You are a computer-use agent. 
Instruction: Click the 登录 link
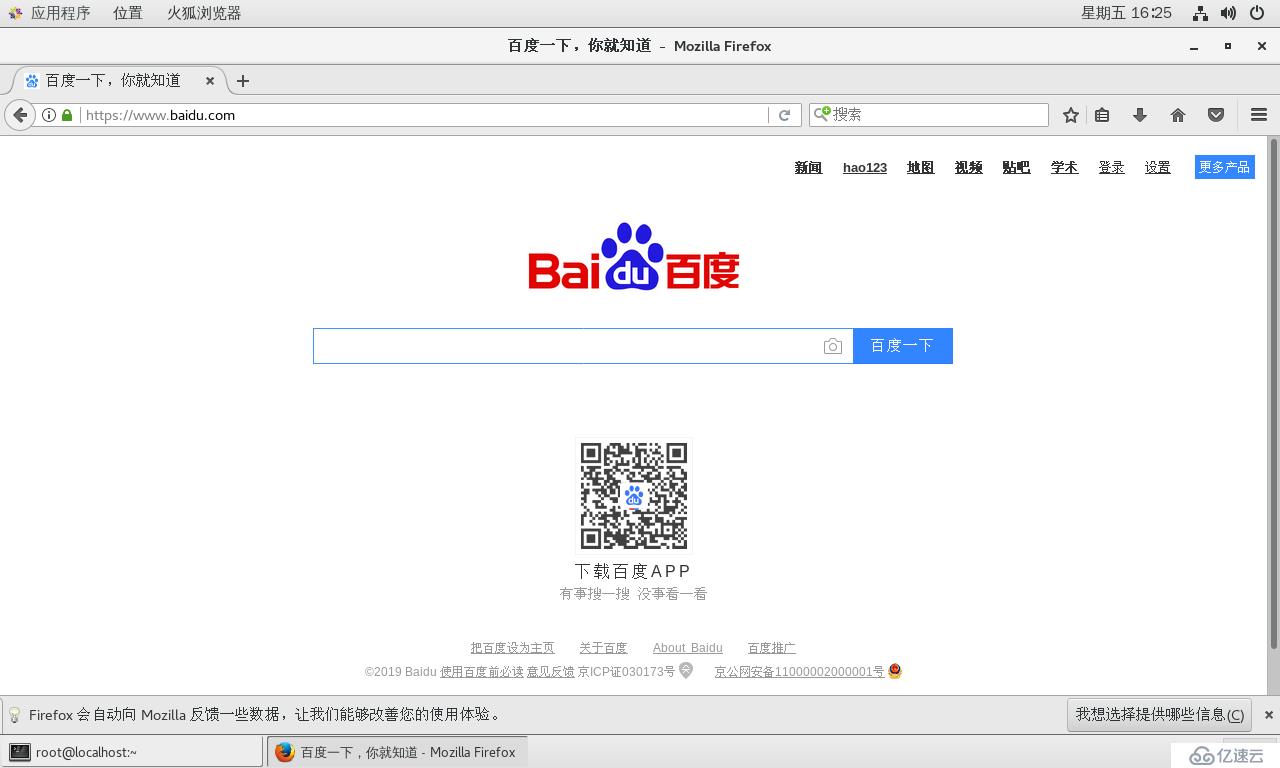click(1111, 168)
